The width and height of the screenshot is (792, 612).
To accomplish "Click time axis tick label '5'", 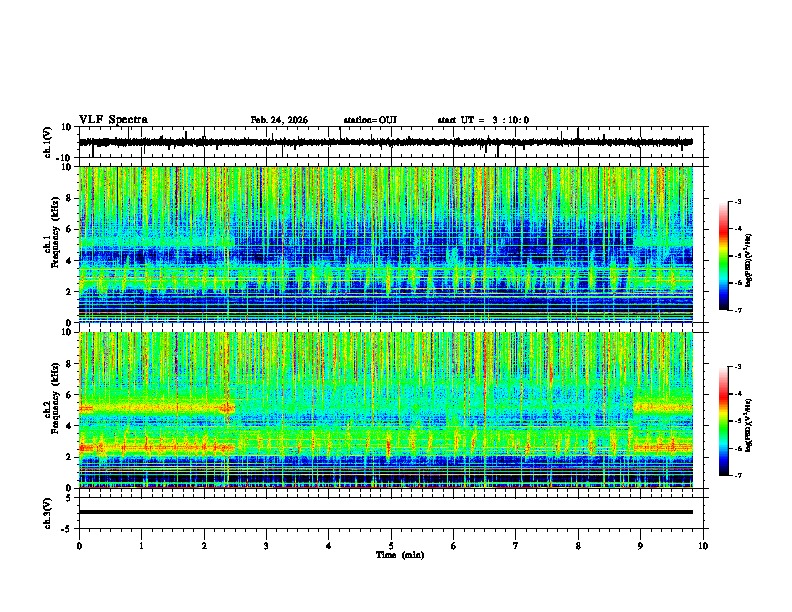I will pos(391,545).
